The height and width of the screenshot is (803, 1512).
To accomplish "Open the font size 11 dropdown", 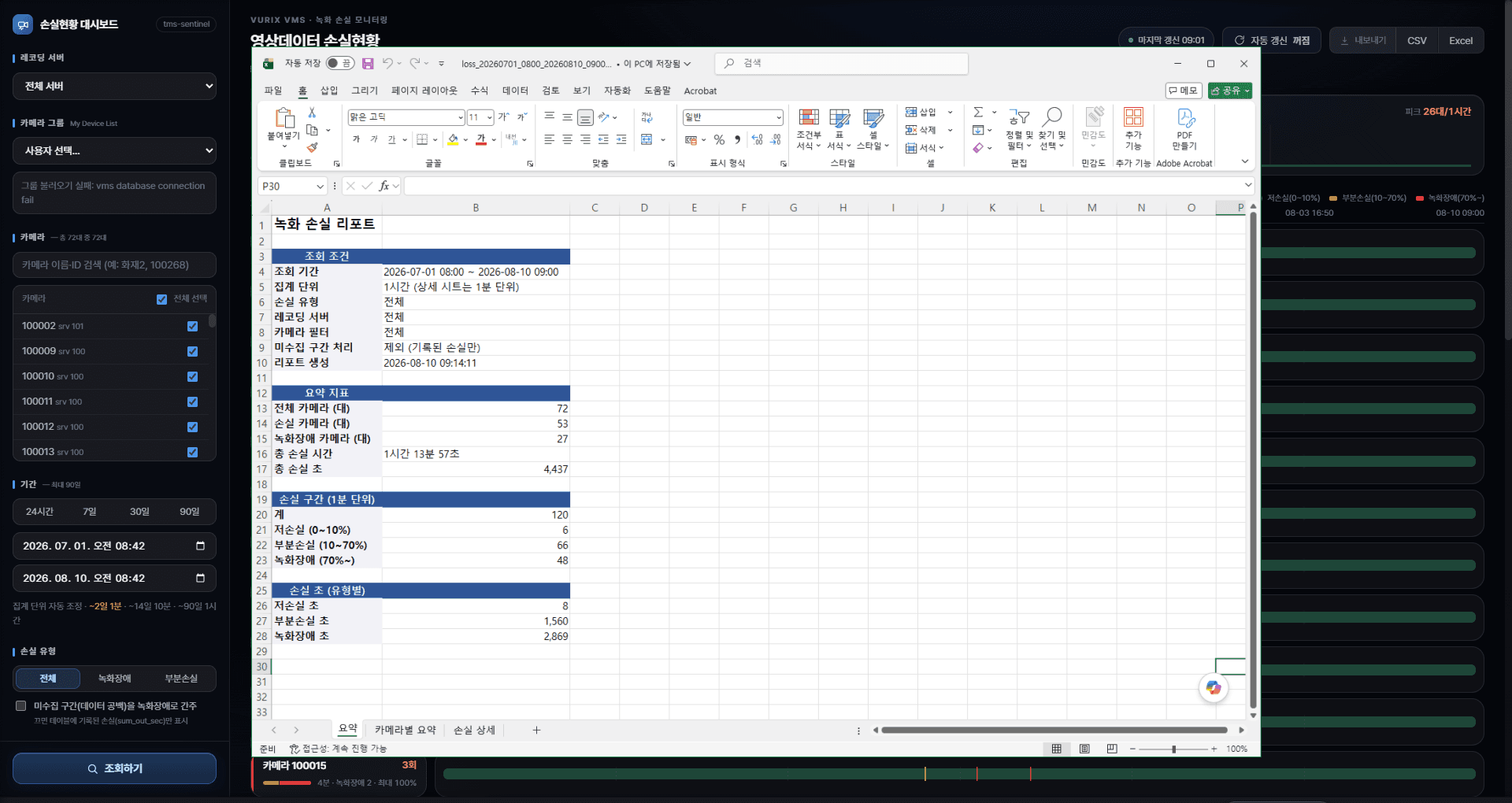I will (x=489, y=117).
